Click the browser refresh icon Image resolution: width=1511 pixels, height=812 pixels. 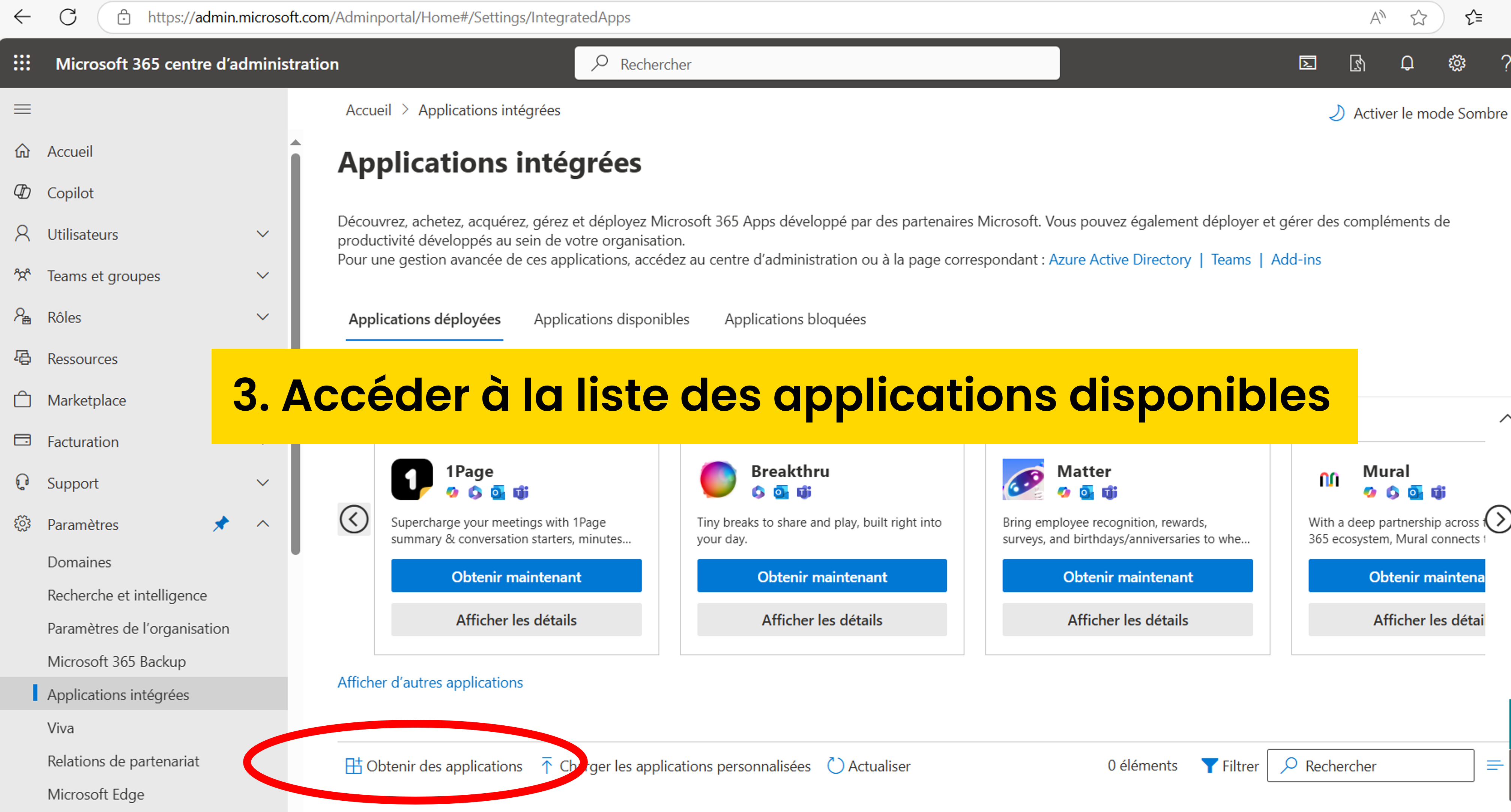click(68, 17)
